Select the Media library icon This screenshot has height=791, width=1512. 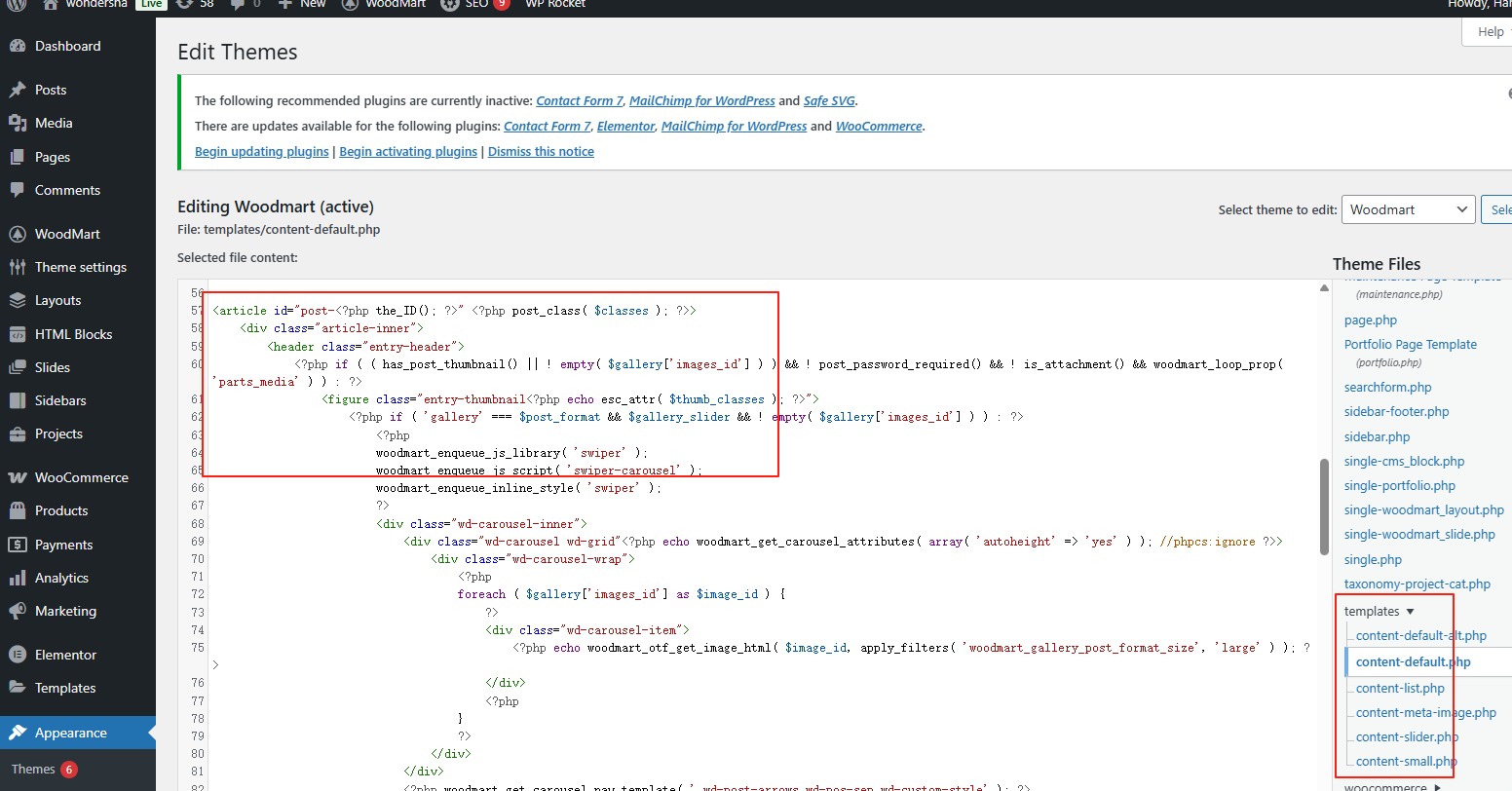coord(19,123)
